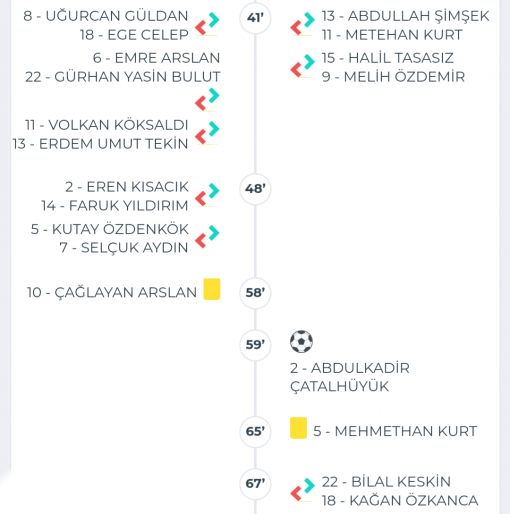Click substitution icon beside Bilal Keskin
The width and height of the screenshot is (510, 514).
[x=303, y=489]
